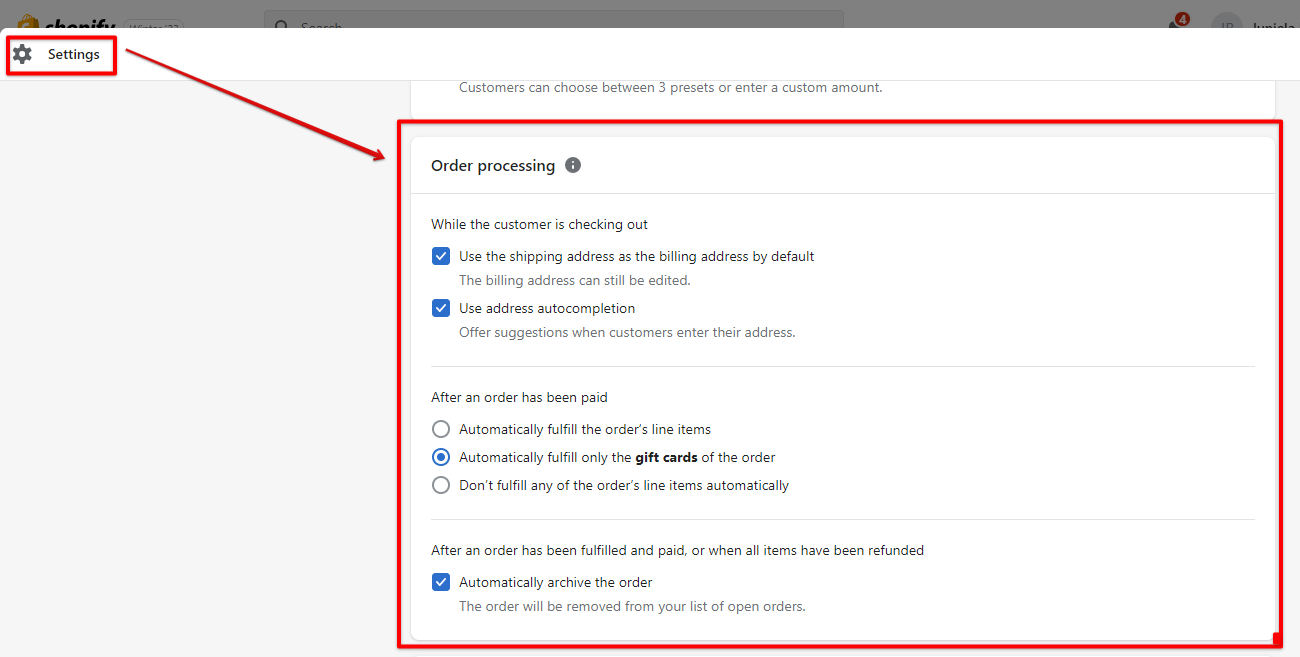Click the Order processing section heading

pos(493,165)
